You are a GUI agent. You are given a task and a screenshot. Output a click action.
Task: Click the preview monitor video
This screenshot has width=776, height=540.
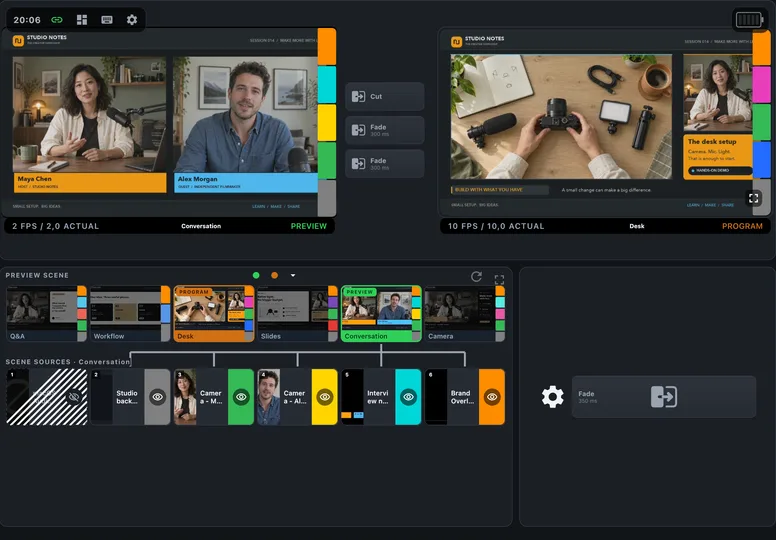click(x=159, y=122)
